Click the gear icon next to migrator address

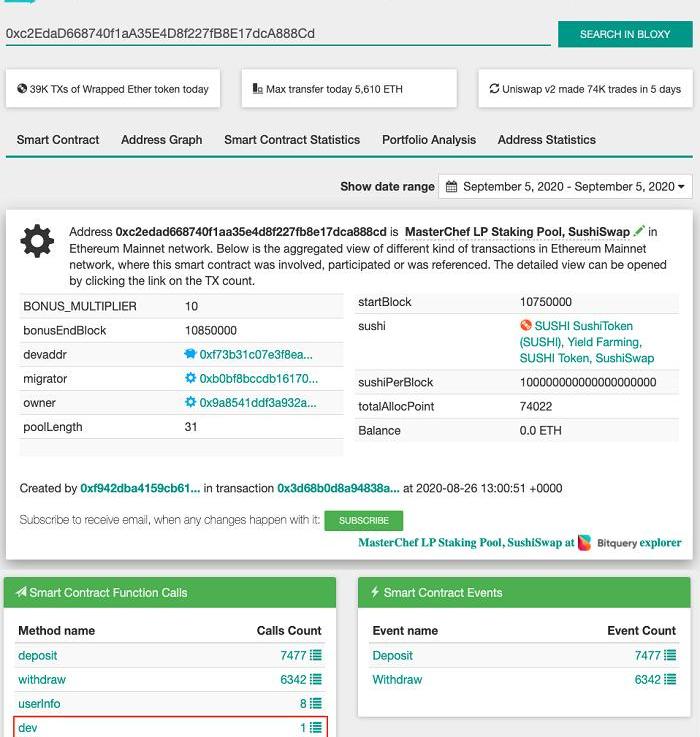pyautogui.click(x=191, y=379)
